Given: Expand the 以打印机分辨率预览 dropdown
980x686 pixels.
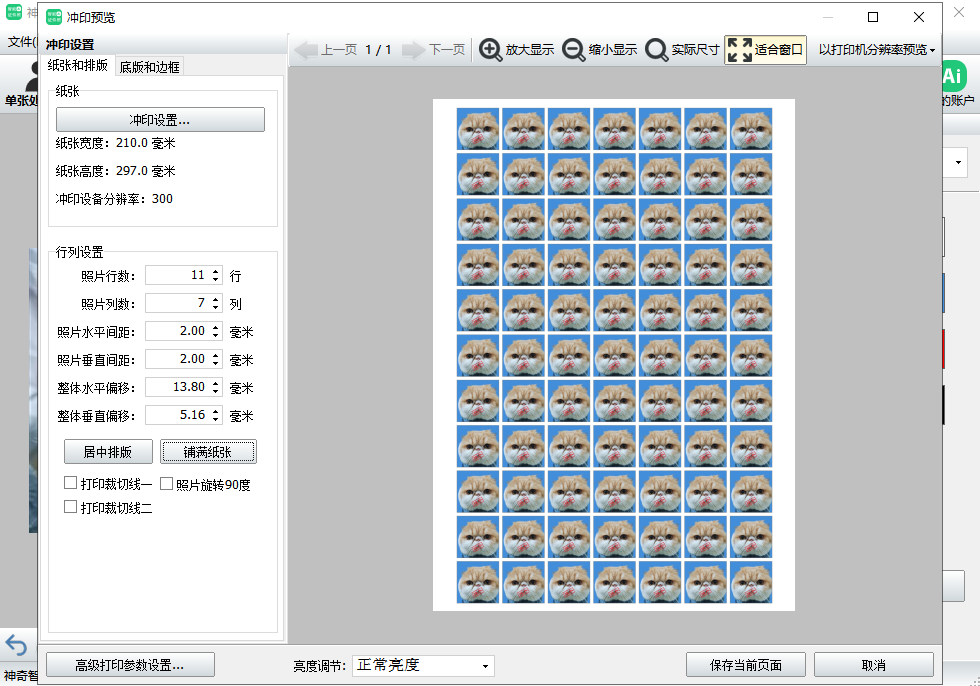Looking at the screenshot, I should 877,50.
